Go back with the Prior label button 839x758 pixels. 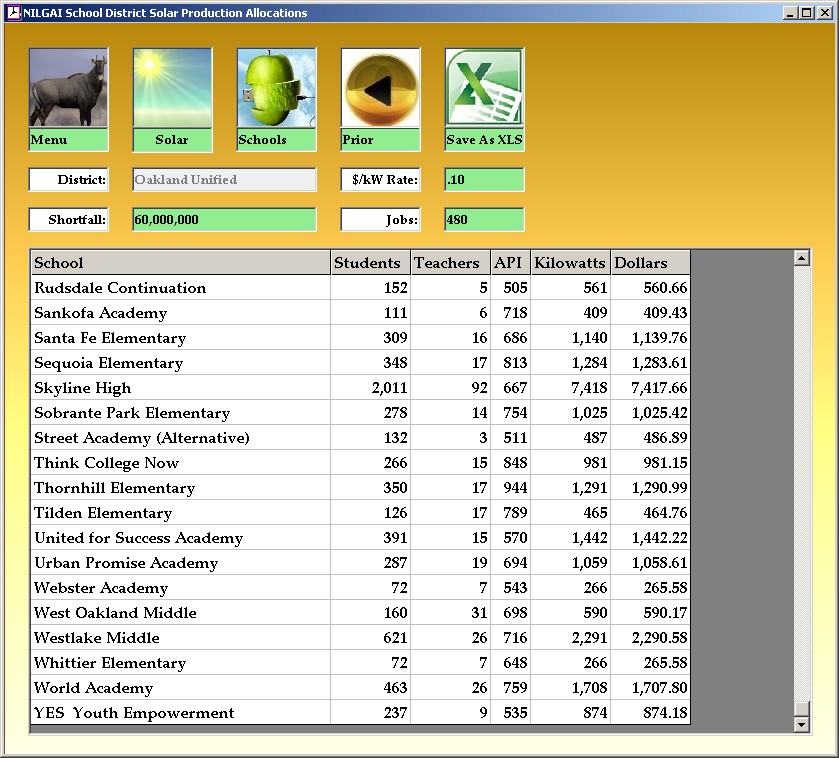point(380,140)
